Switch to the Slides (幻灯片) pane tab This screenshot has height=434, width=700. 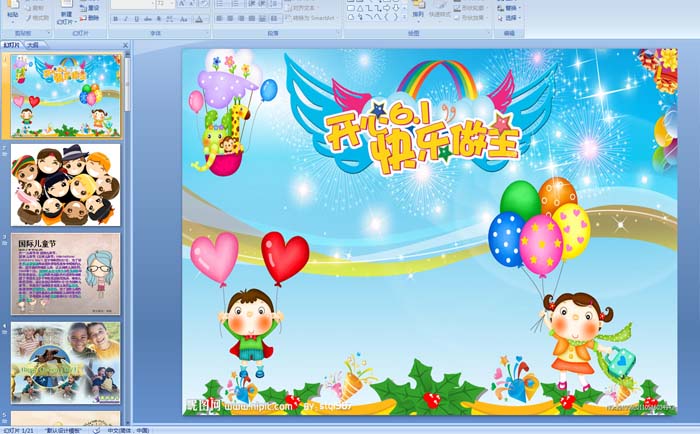[x=12, y=45]
